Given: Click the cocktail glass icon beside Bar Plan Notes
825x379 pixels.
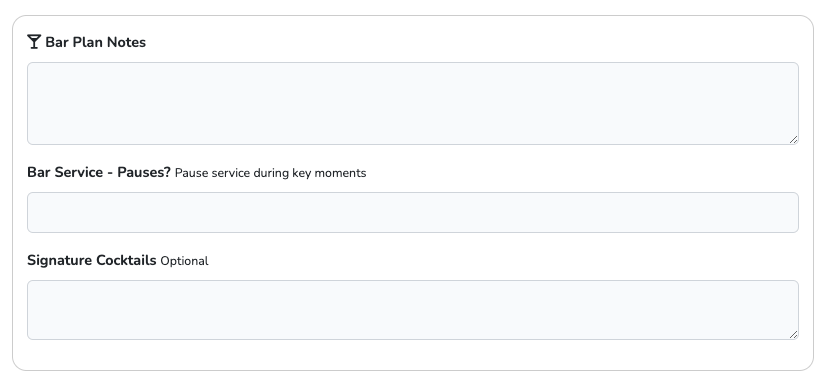Looking at the screenshot, I should [x=34, y=42].
